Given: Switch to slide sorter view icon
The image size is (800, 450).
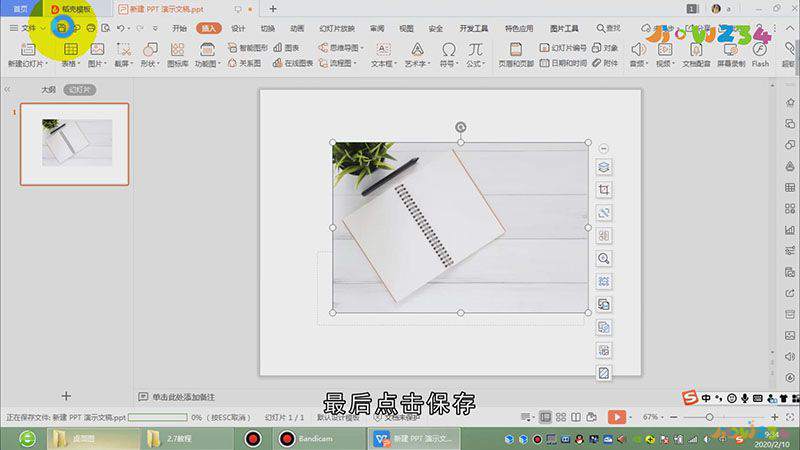Looking at the screenshot, I should coord(561,417).
